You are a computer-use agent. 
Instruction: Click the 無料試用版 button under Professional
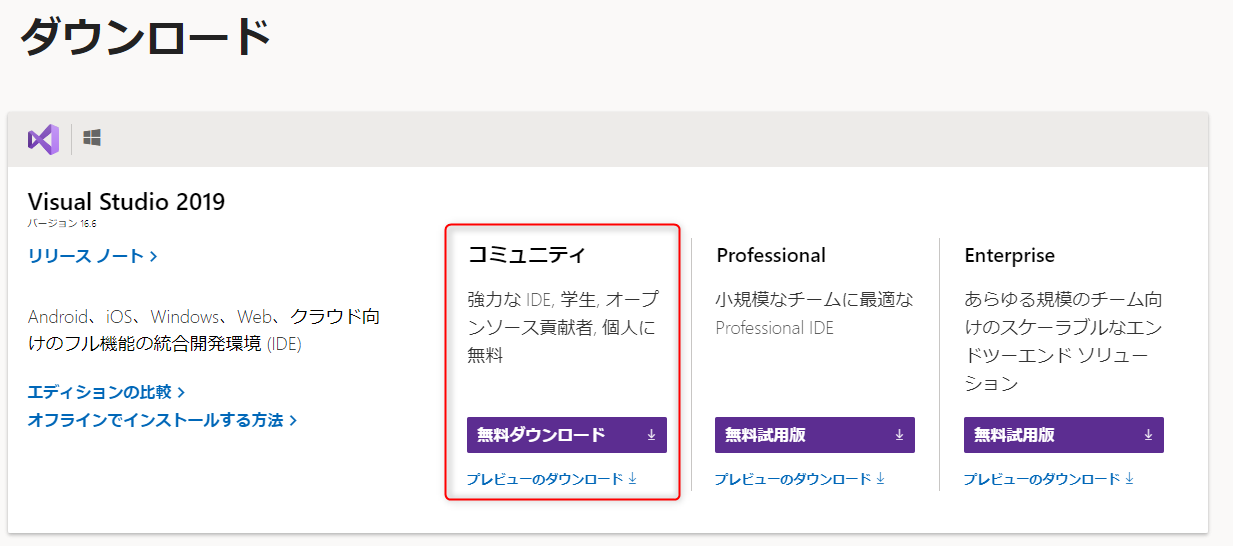click(x=815, y=435)
